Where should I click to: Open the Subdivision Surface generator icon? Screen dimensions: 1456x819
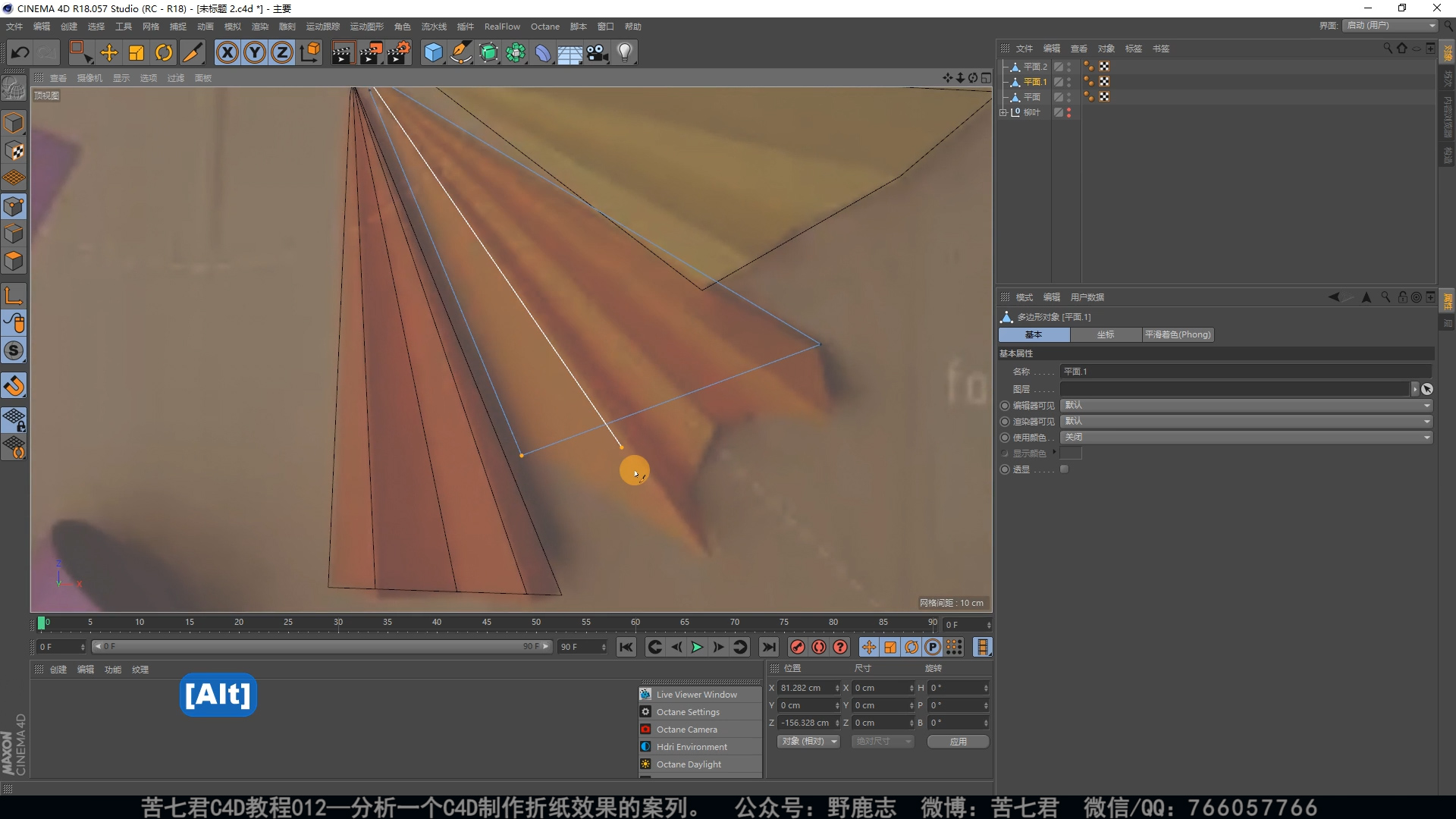488,52
